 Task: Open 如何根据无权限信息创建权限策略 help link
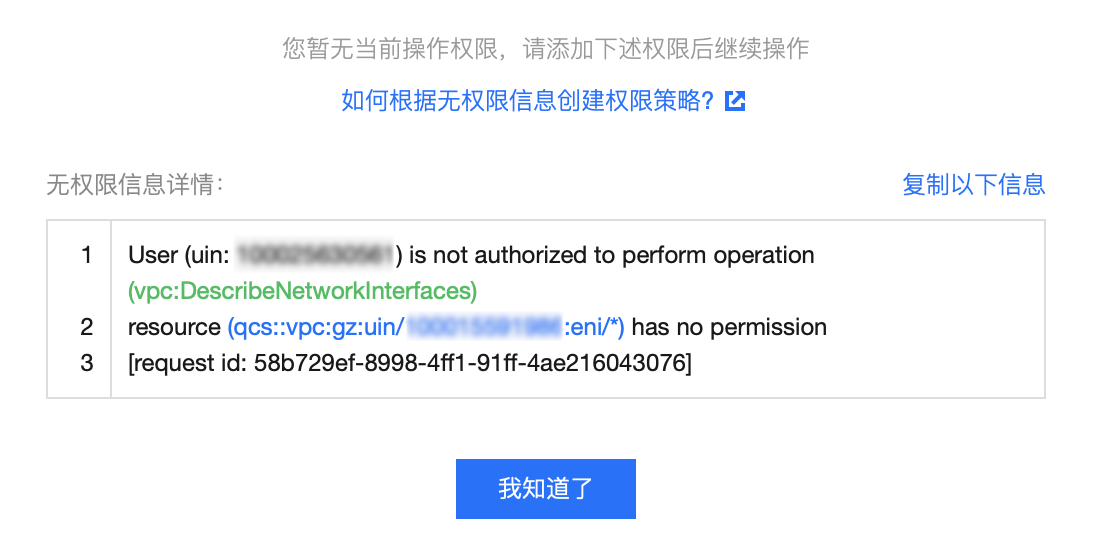pos(528,101)
